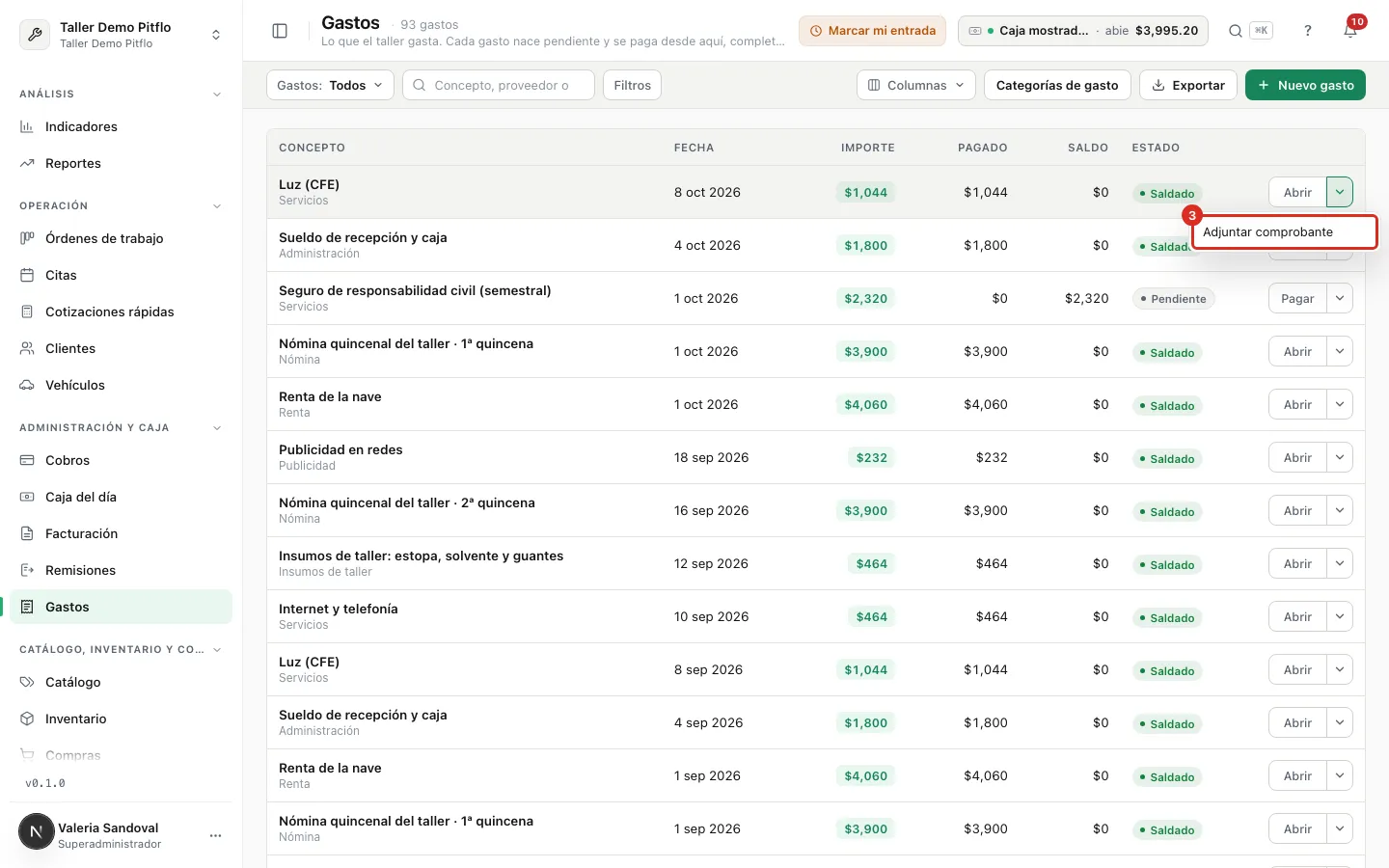Open the search magnifier icon in header

point(1235,31)
